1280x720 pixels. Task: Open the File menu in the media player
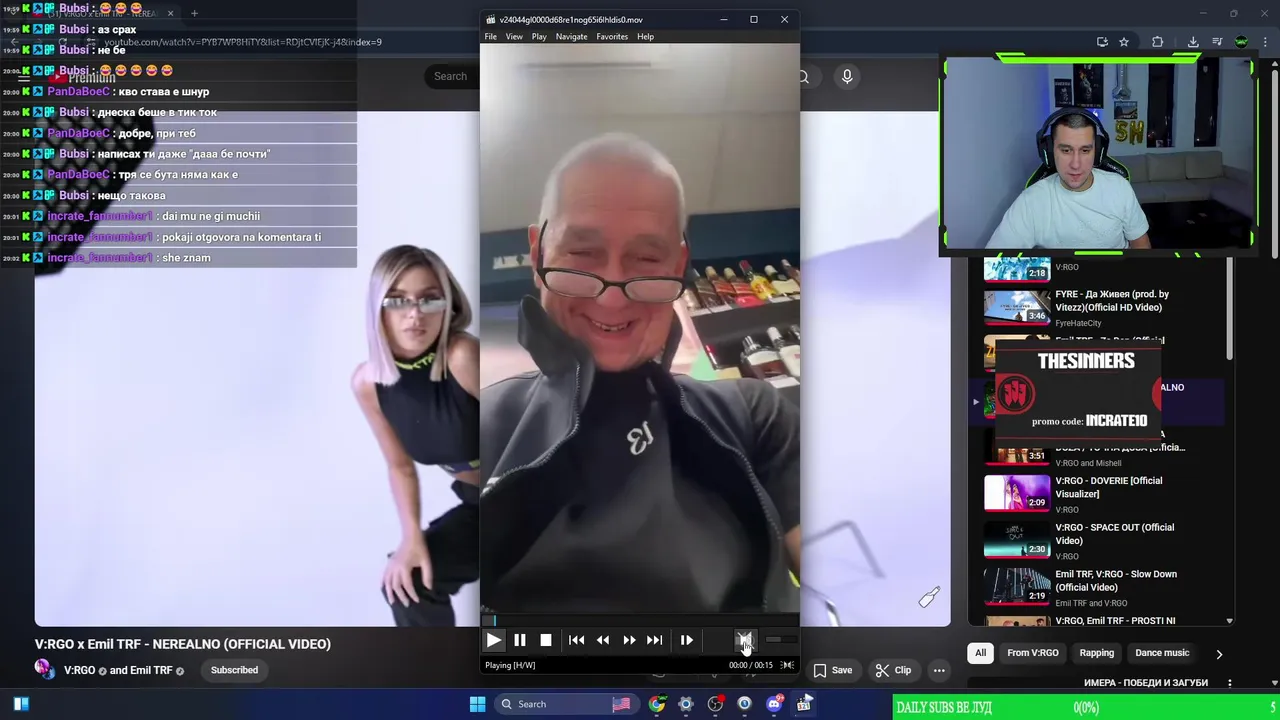coord(491,37)
